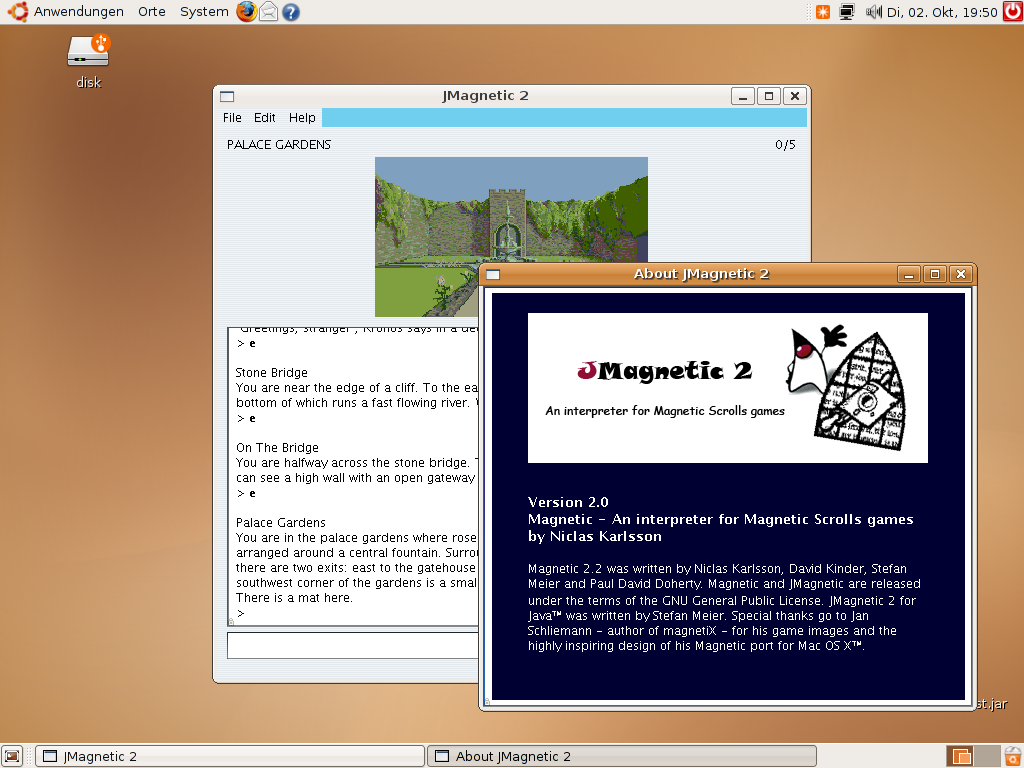Open the orange update notifier icon

point(822,12)
